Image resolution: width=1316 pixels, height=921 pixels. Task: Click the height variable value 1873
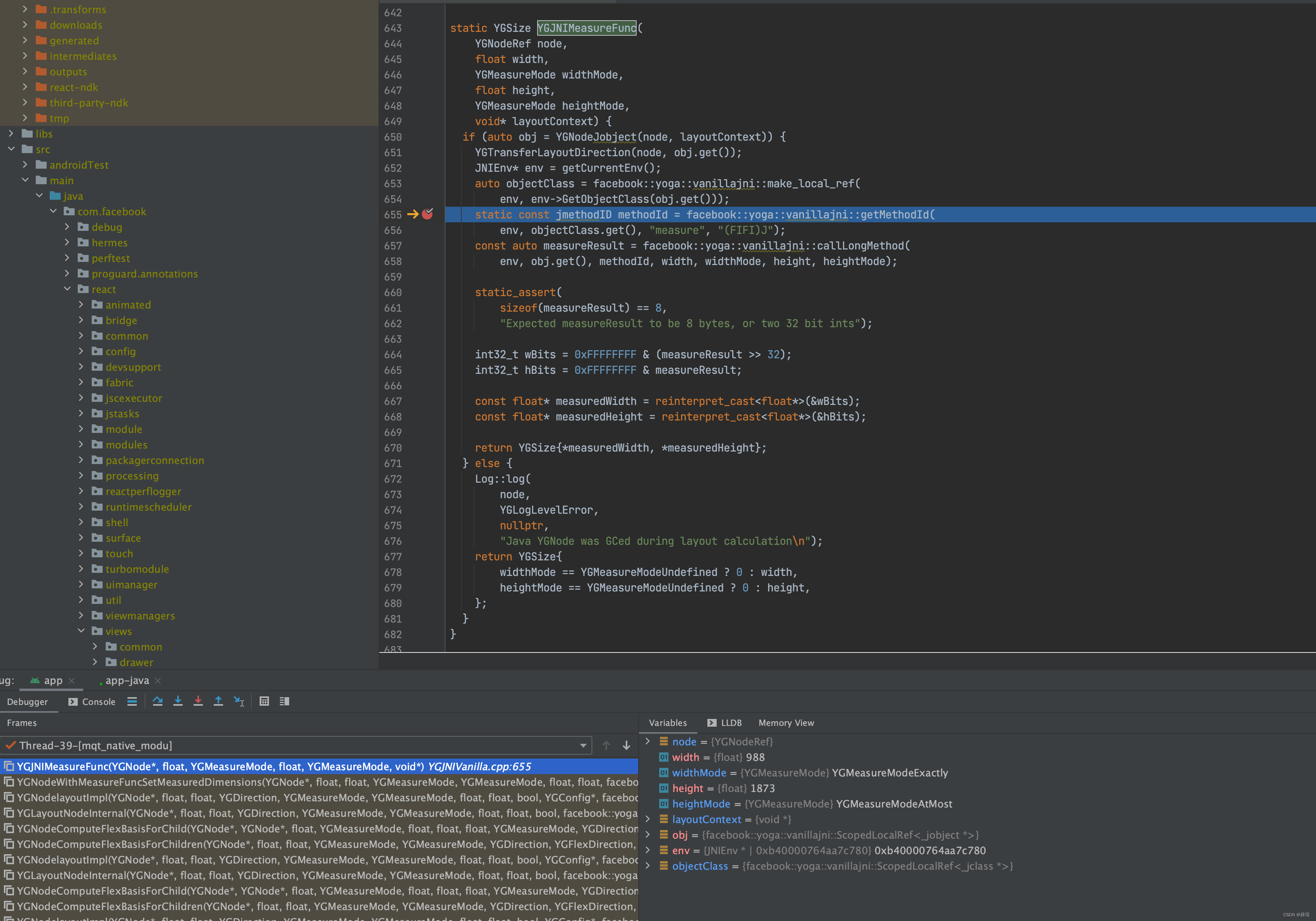coord(762,788)
